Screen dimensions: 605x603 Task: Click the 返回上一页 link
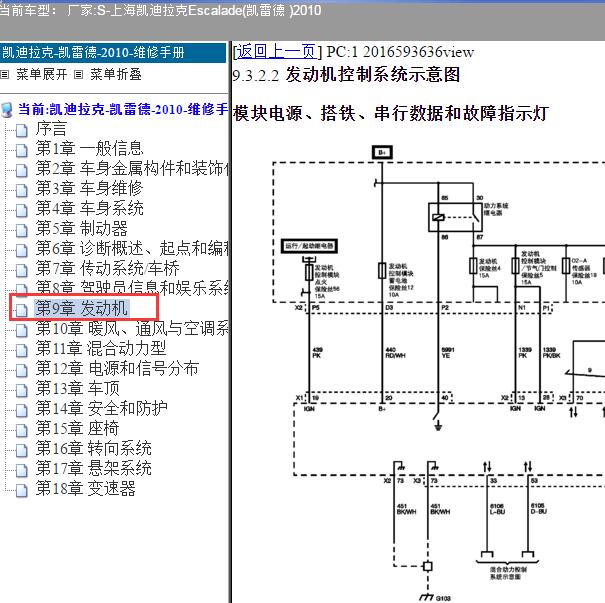click(277, 51)
